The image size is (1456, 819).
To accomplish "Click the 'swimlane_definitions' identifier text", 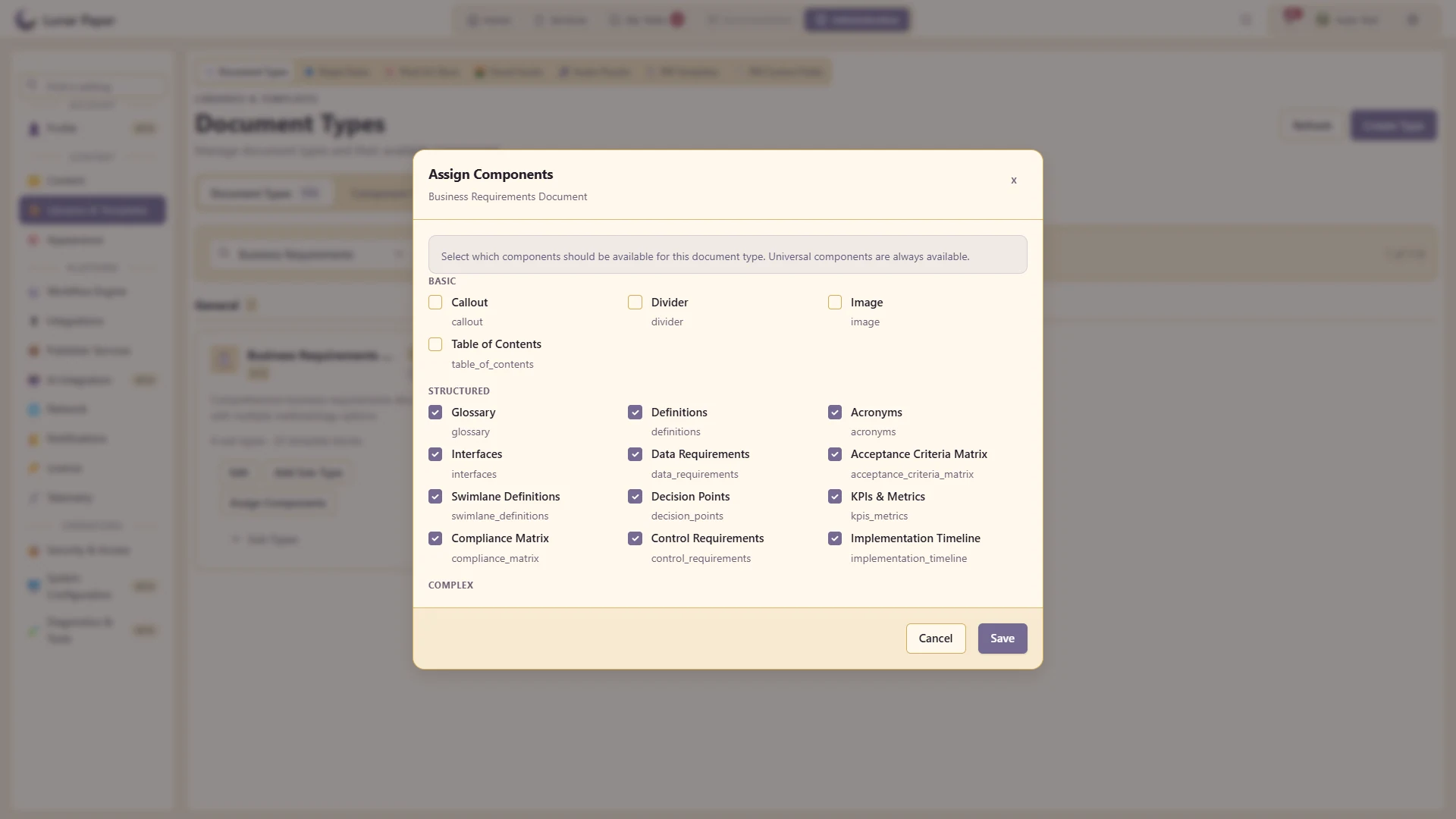I will [500, 516].
